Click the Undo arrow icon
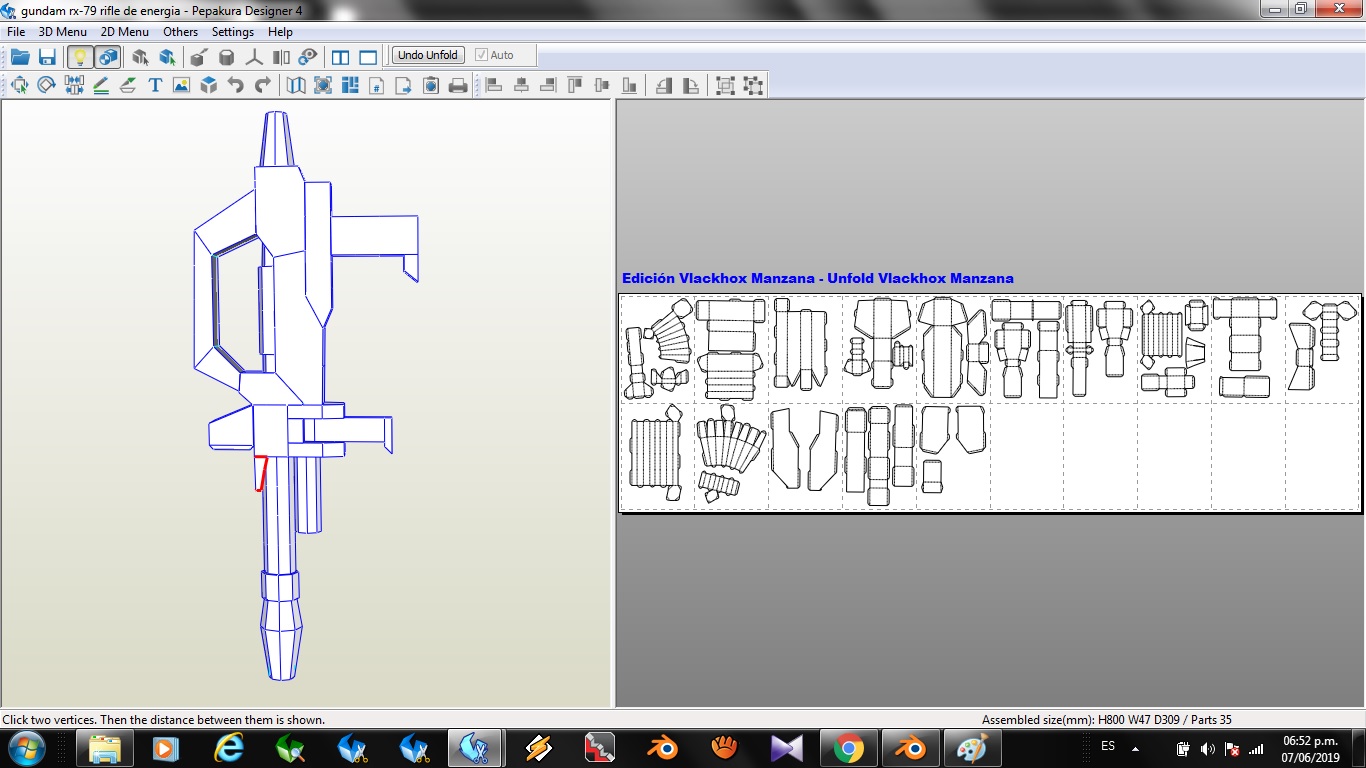This screenshot has width=1366, height=768. (x=236, y=85)
